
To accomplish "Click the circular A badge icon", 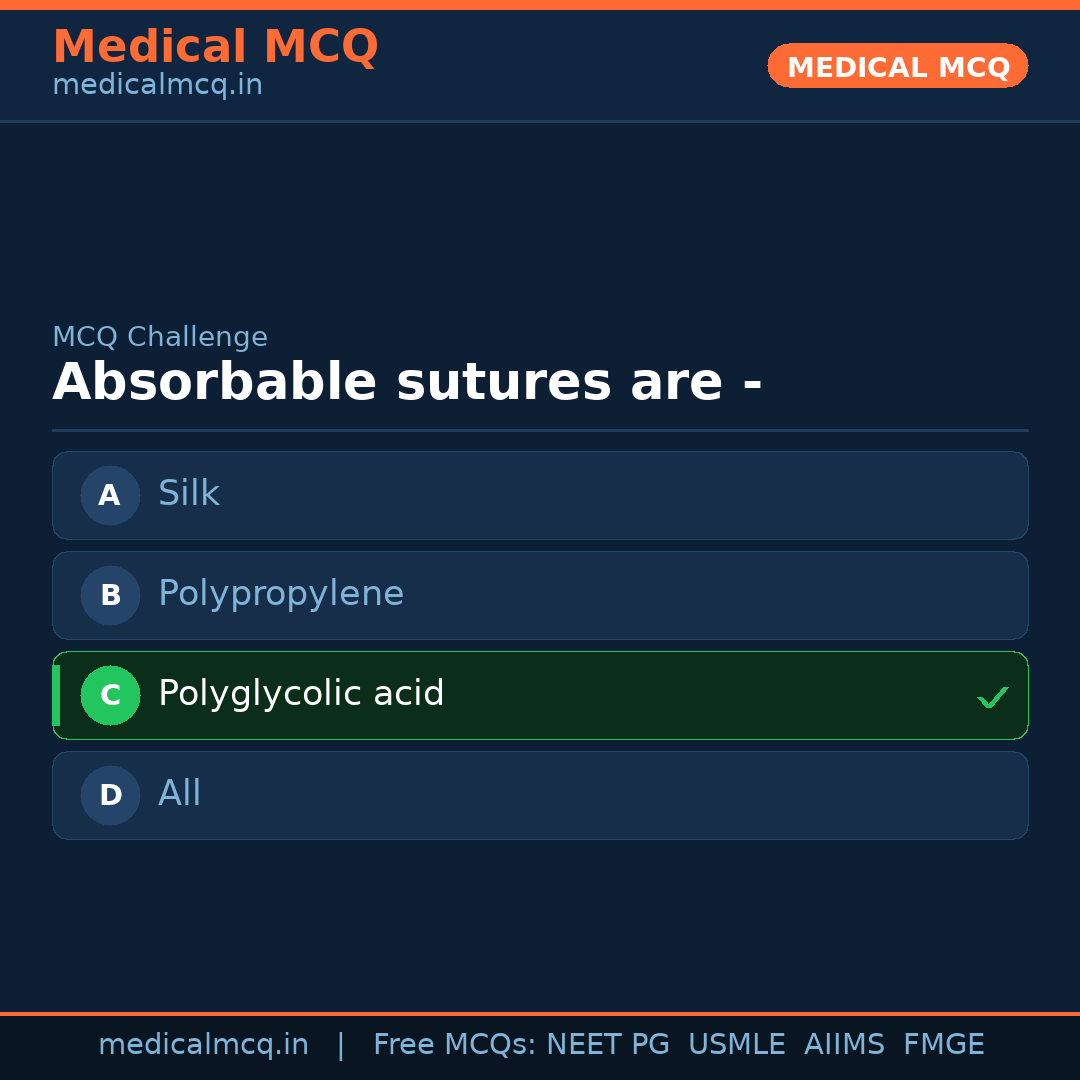I will (110, 495).
